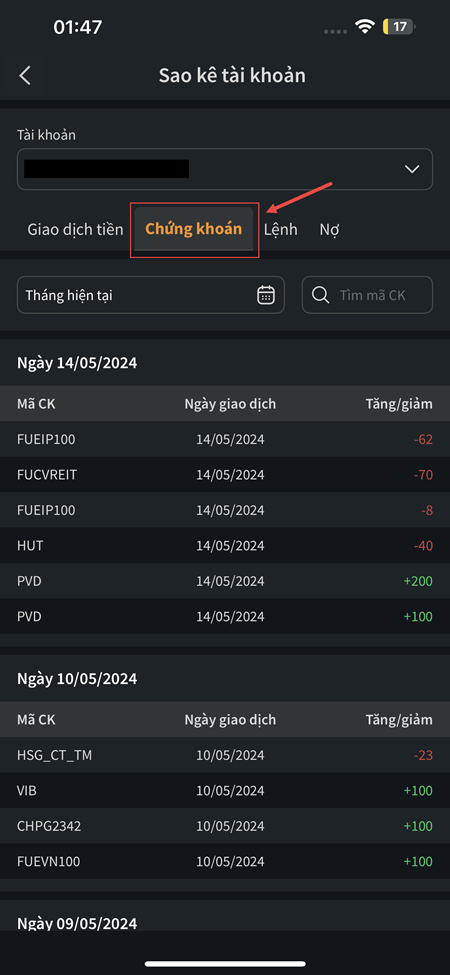
Task: Tap the Wi-Fi status icon
Action: click(x=364, y=26)
